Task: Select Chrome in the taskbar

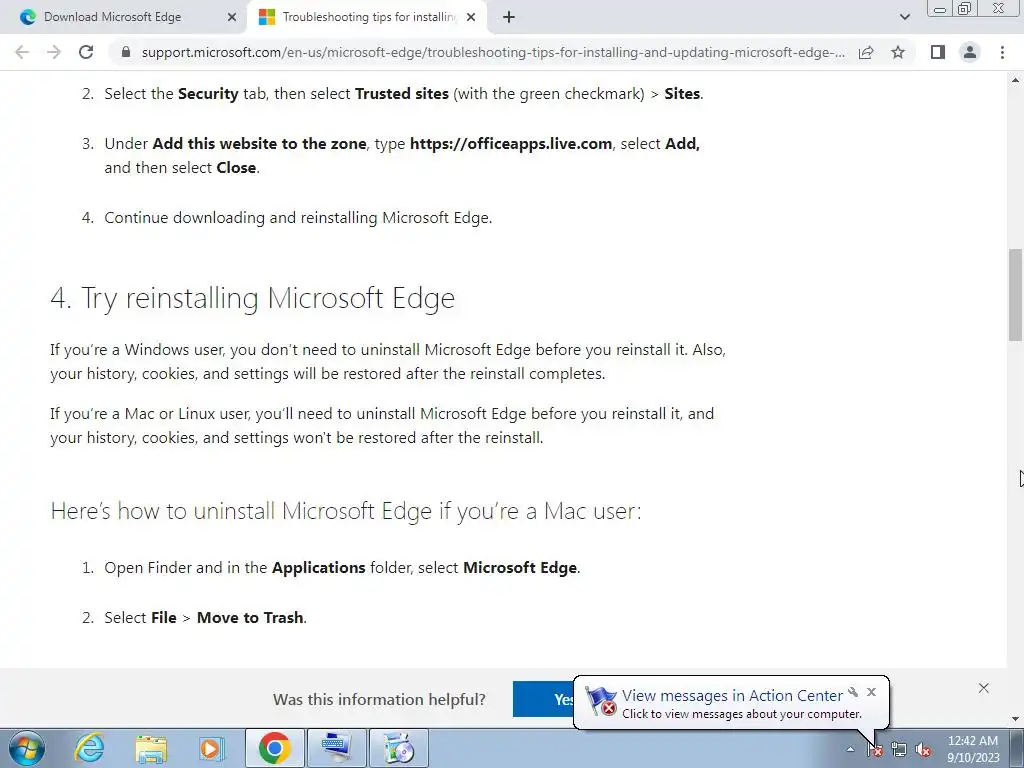Action: [x=274, y=748]
